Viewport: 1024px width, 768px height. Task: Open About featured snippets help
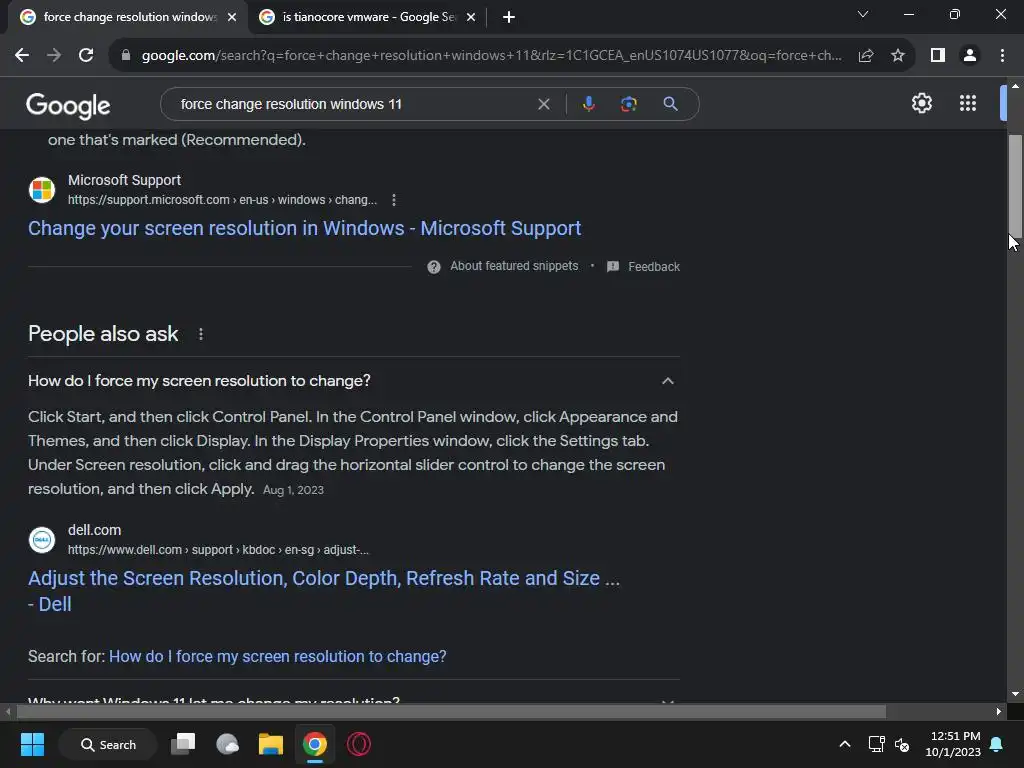click(x=434, y=266)
